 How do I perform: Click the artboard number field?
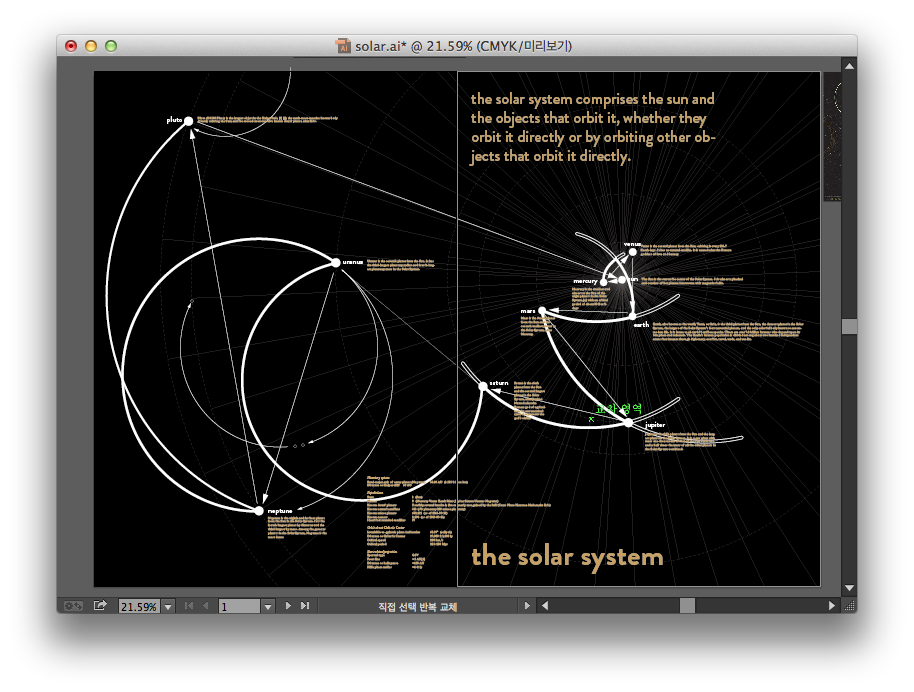tap(238, 607)
